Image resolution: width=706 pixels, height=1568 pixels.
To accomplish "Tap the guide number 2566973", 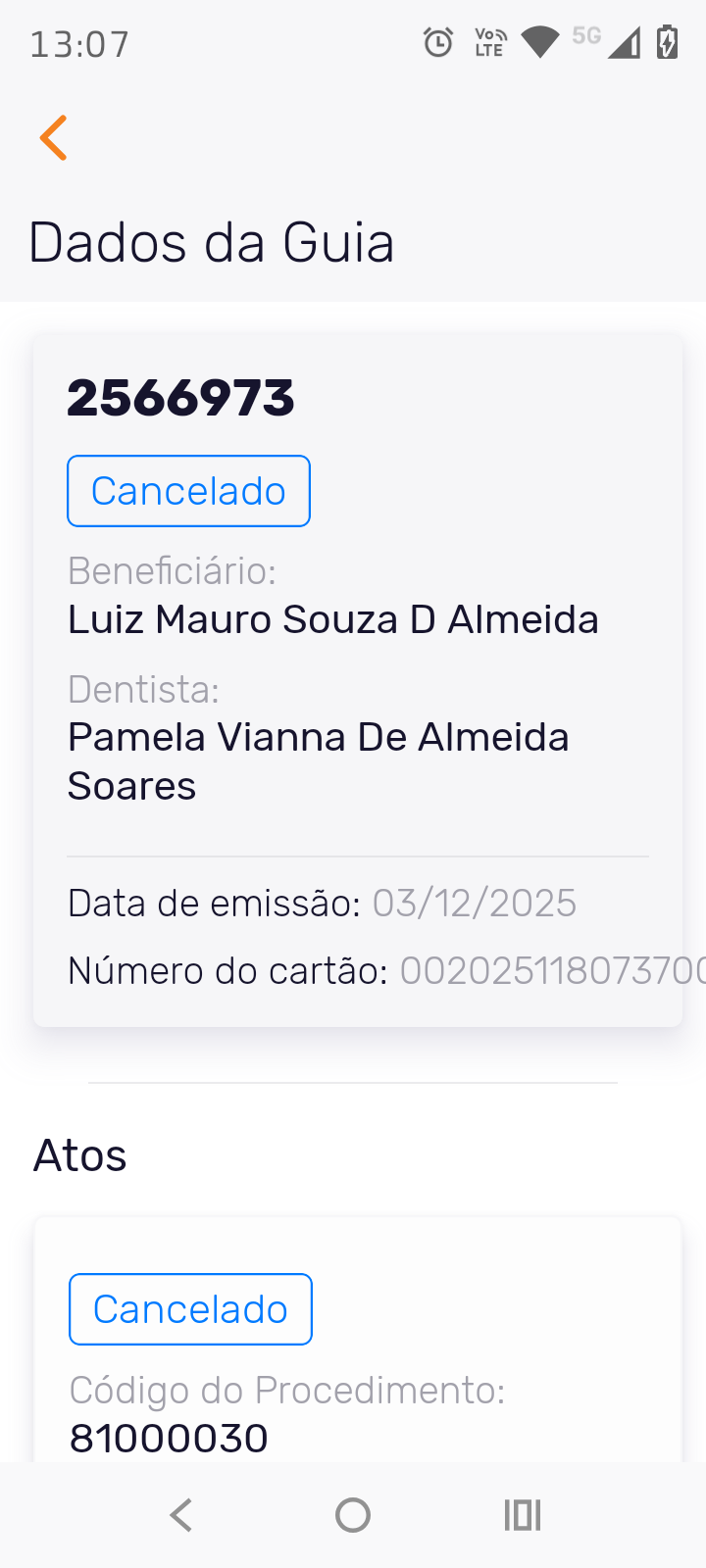I will coord(180,398).
